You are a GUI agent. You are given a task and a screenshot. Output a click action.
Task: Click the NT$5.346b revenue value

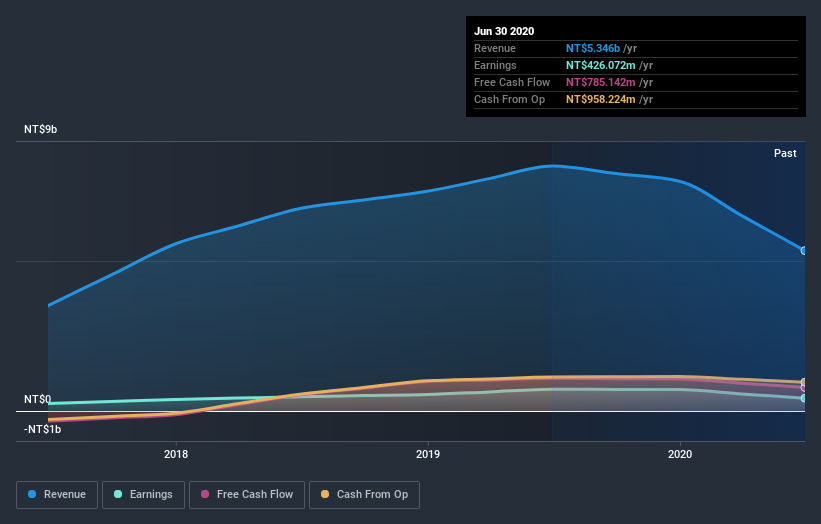click(593, 48)
